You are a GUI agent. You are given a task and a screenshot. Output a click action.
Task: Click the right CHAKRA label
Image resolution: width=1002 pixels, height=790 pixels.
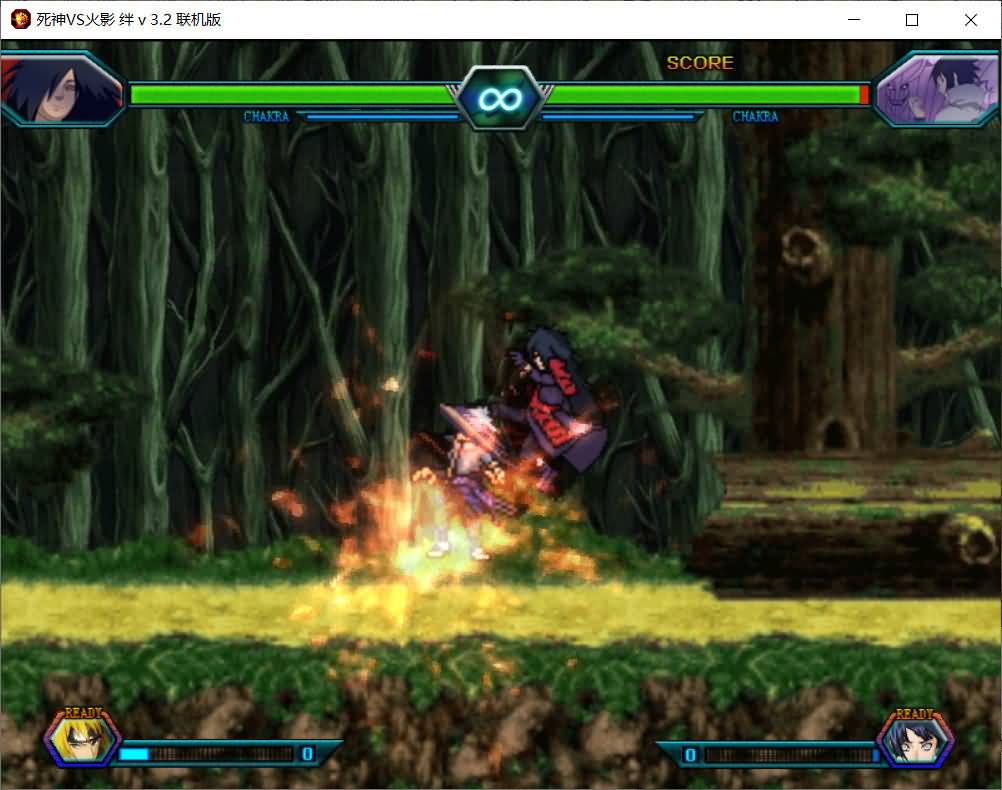pyautogui.click(x=755, y=116)
